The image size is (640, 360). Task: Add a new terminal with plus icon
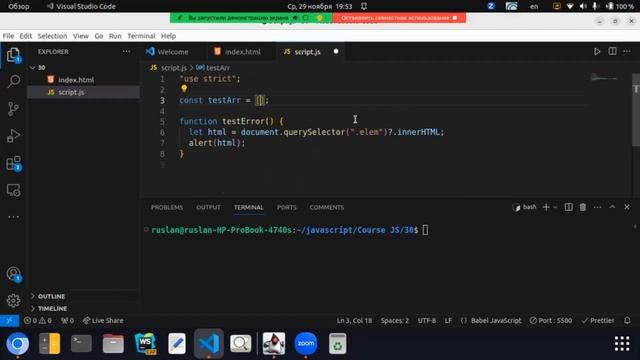pyautogui.click(x=546, y=207)
